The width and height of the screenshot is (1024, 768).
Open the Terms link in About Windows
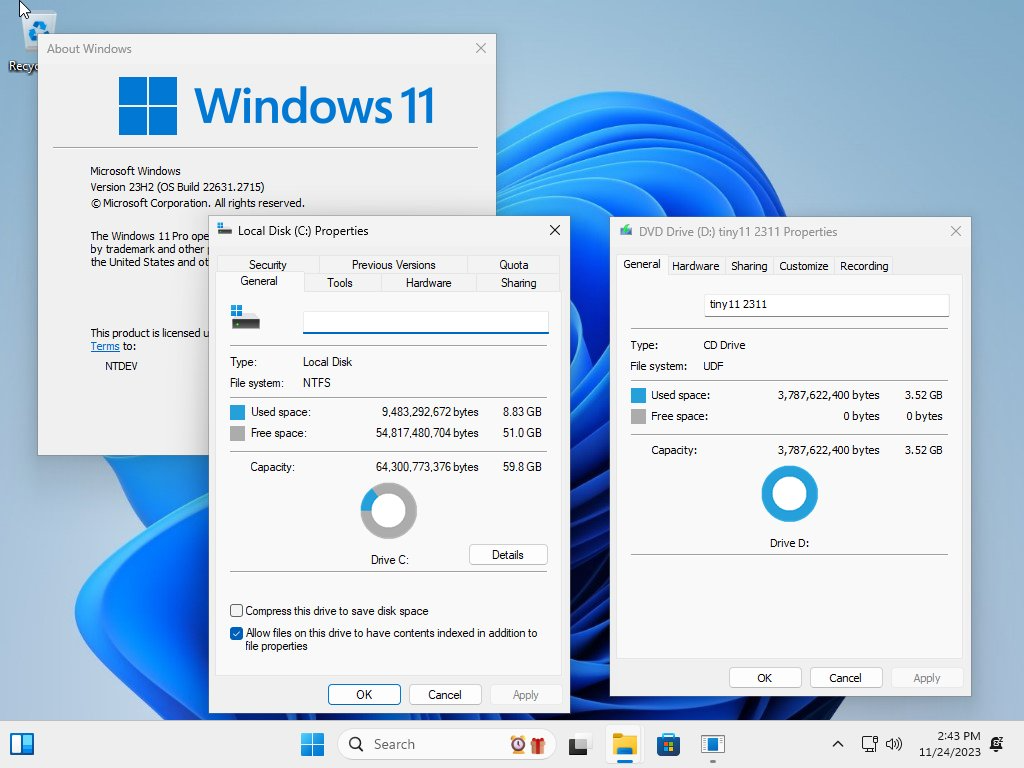pos(105,346)
